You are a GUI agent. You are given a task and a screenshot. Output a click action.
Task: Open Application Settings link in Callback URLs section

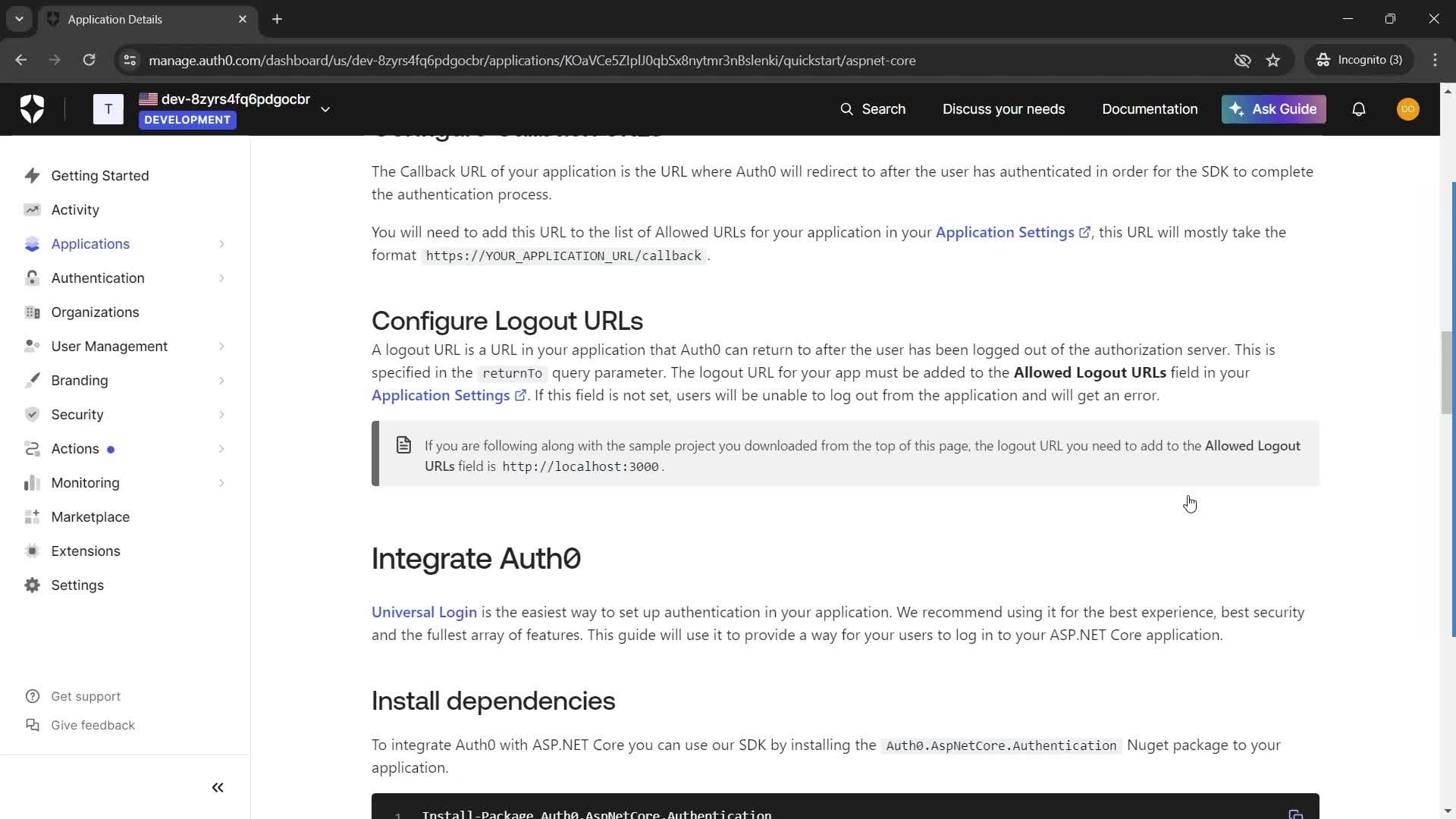pyautogui.click(x=1012, y=232)
